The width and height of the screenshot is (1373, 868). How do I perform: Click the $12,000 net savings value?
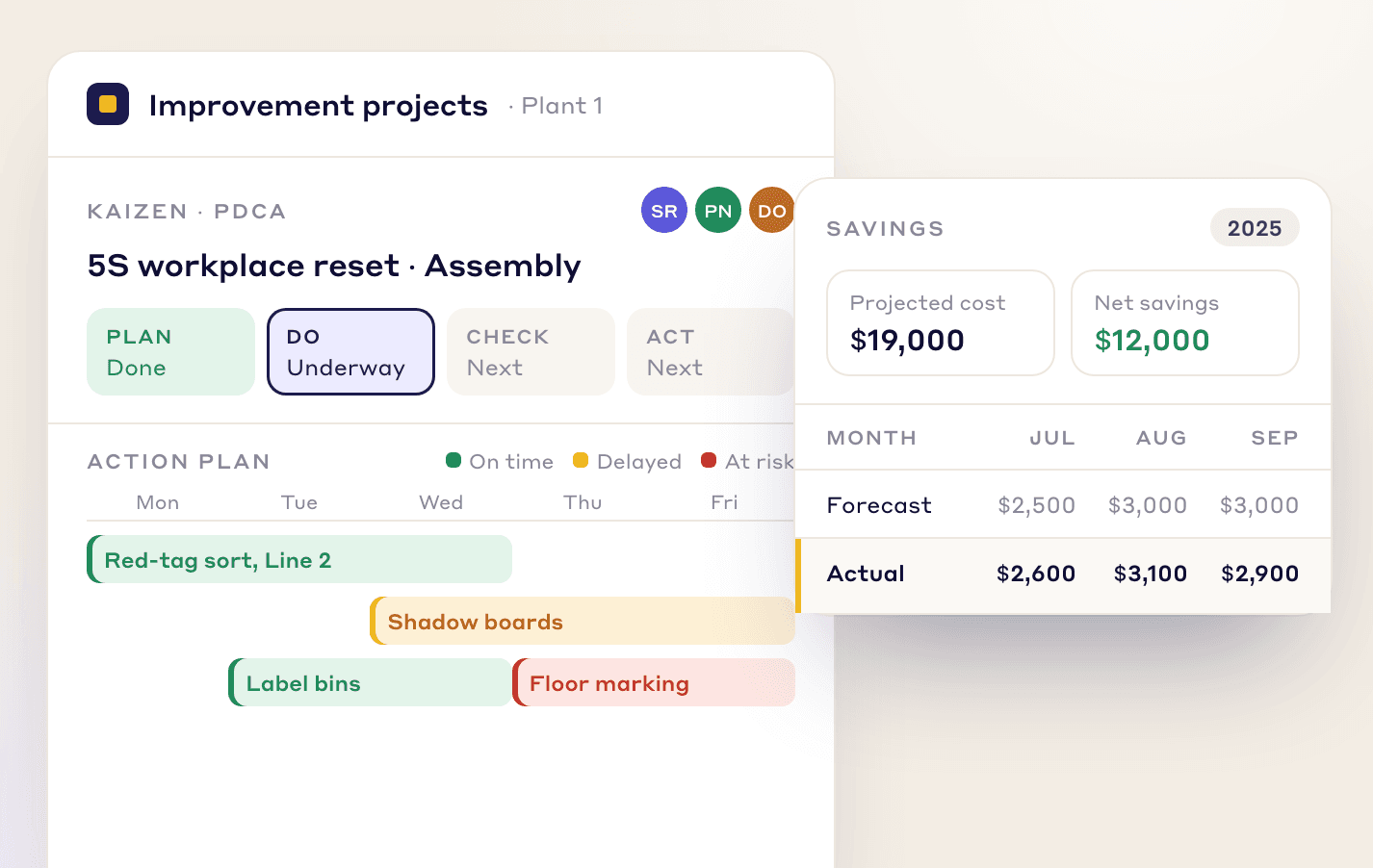(1152, 340)
